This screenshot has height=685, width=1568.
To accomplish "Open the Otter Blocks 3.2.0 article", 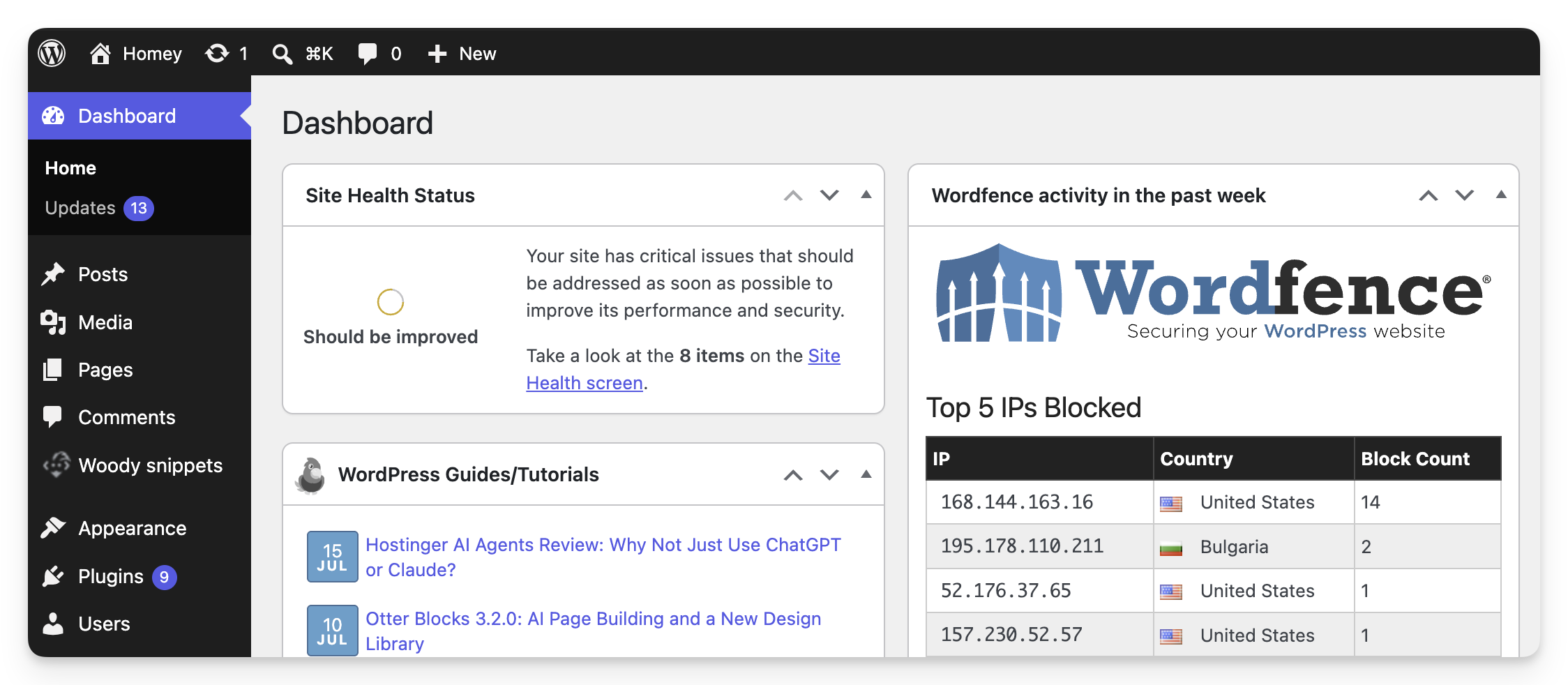I will click(594, 631).
